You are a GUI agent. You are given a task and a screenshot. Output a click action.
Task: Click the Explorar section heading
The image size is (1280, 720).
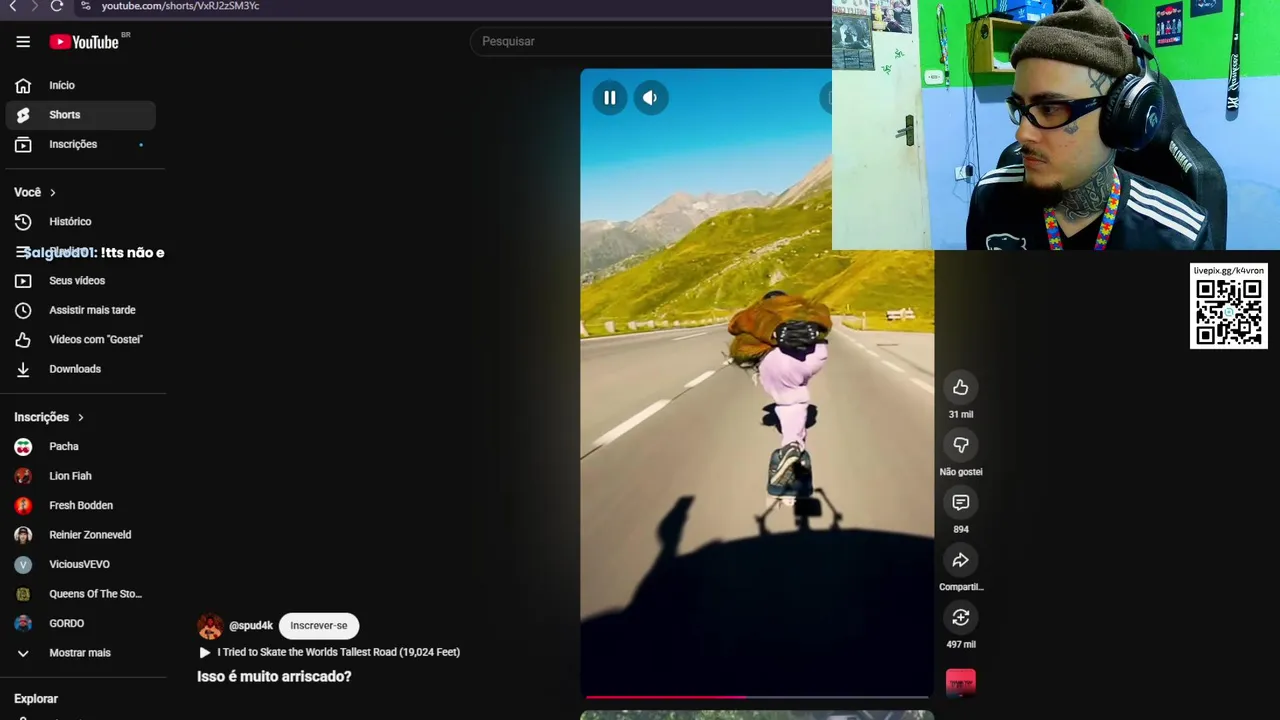click(36, 699)
